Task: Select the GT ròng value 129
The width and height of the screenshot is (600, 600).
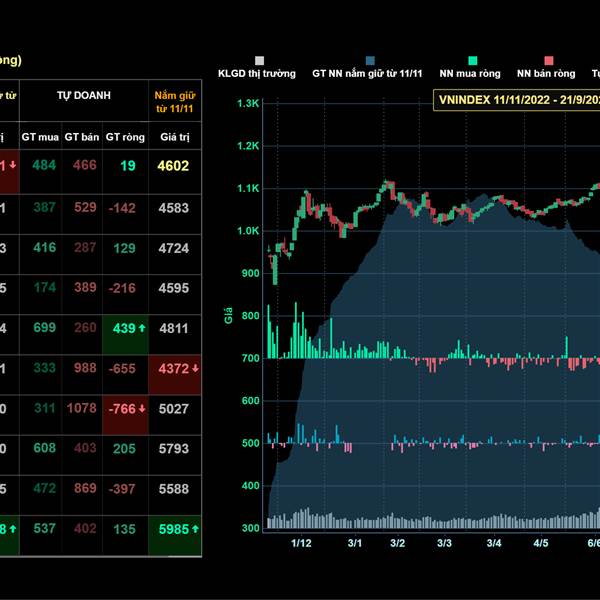Action: point(124,248)
